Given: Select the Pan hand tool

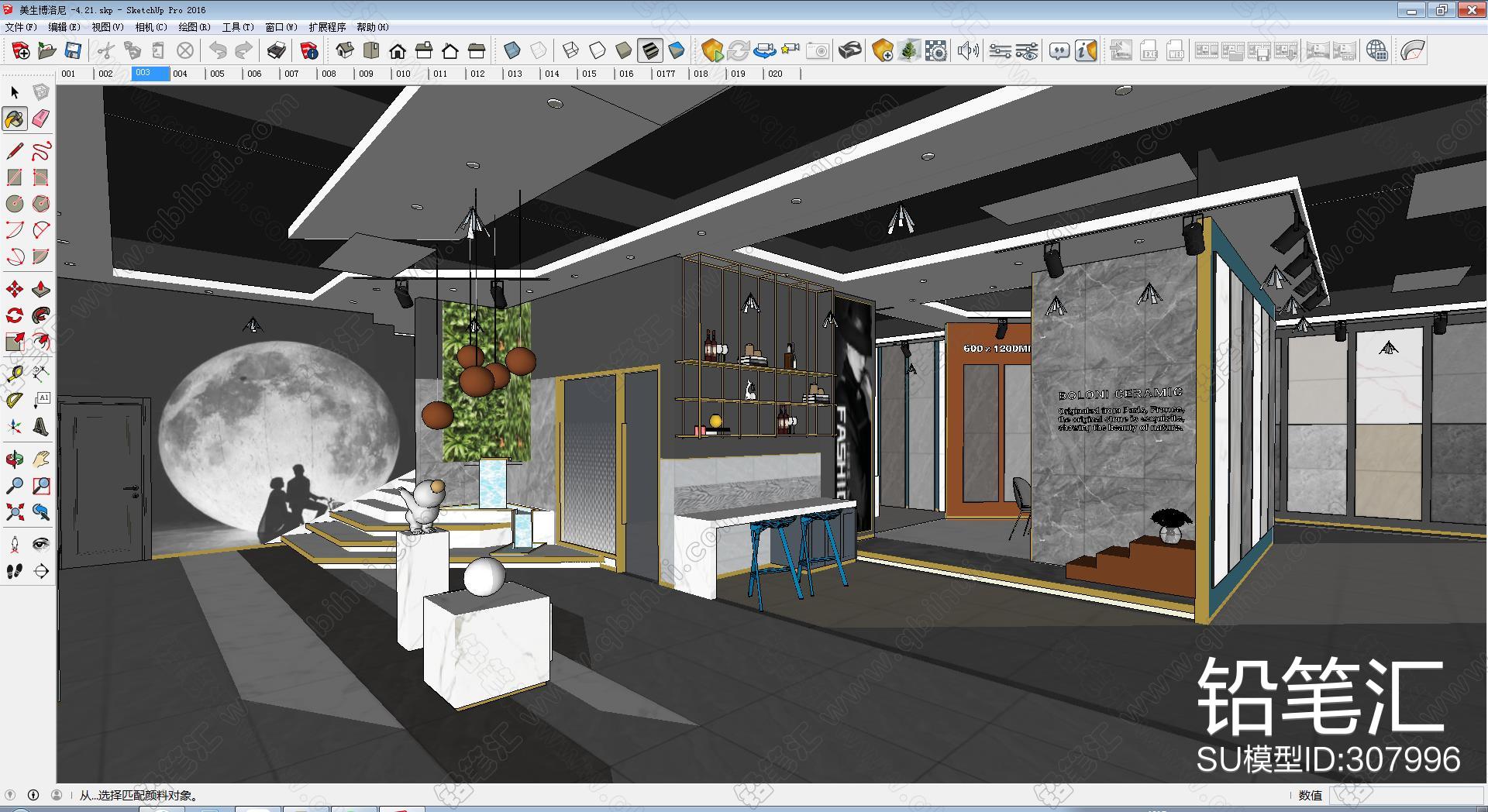Looking at the screenshot, I should click(x=41, y=459).
